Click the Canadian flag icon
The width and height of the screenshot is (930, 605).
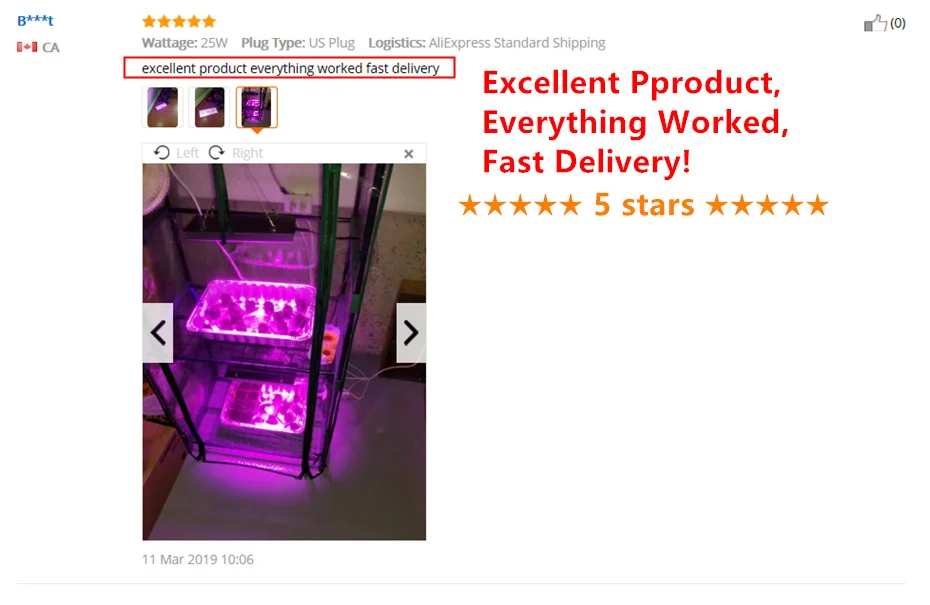click(x=27, y=47)
